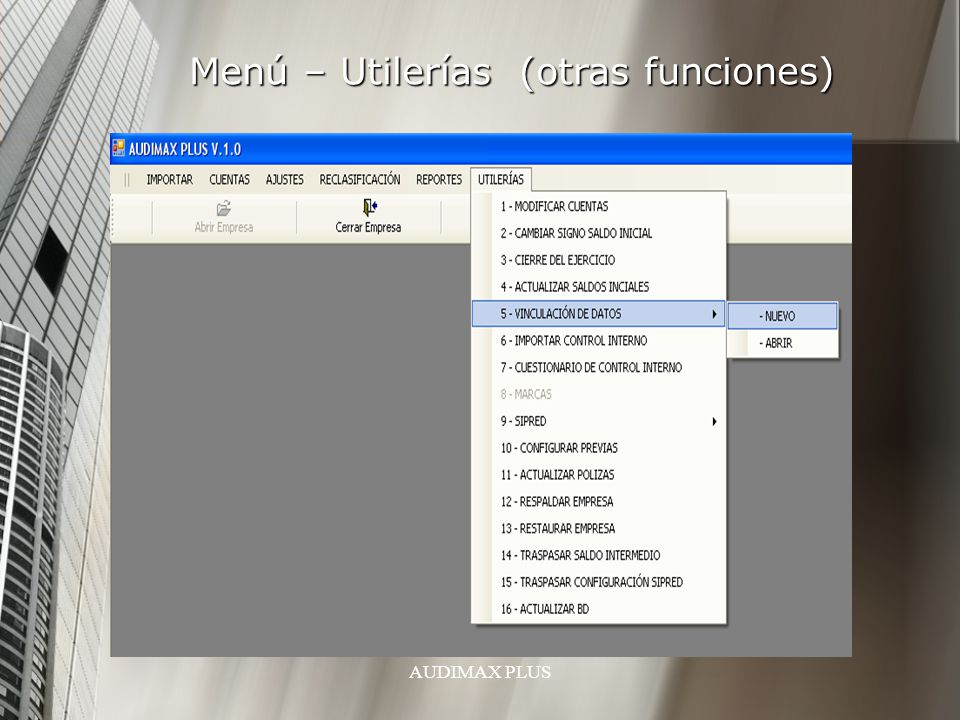Choose 2 - CAMBIAR SIGNO SALDO INICIAL
This screenshot has width=960, height=720.
click(x=599, y=233)
